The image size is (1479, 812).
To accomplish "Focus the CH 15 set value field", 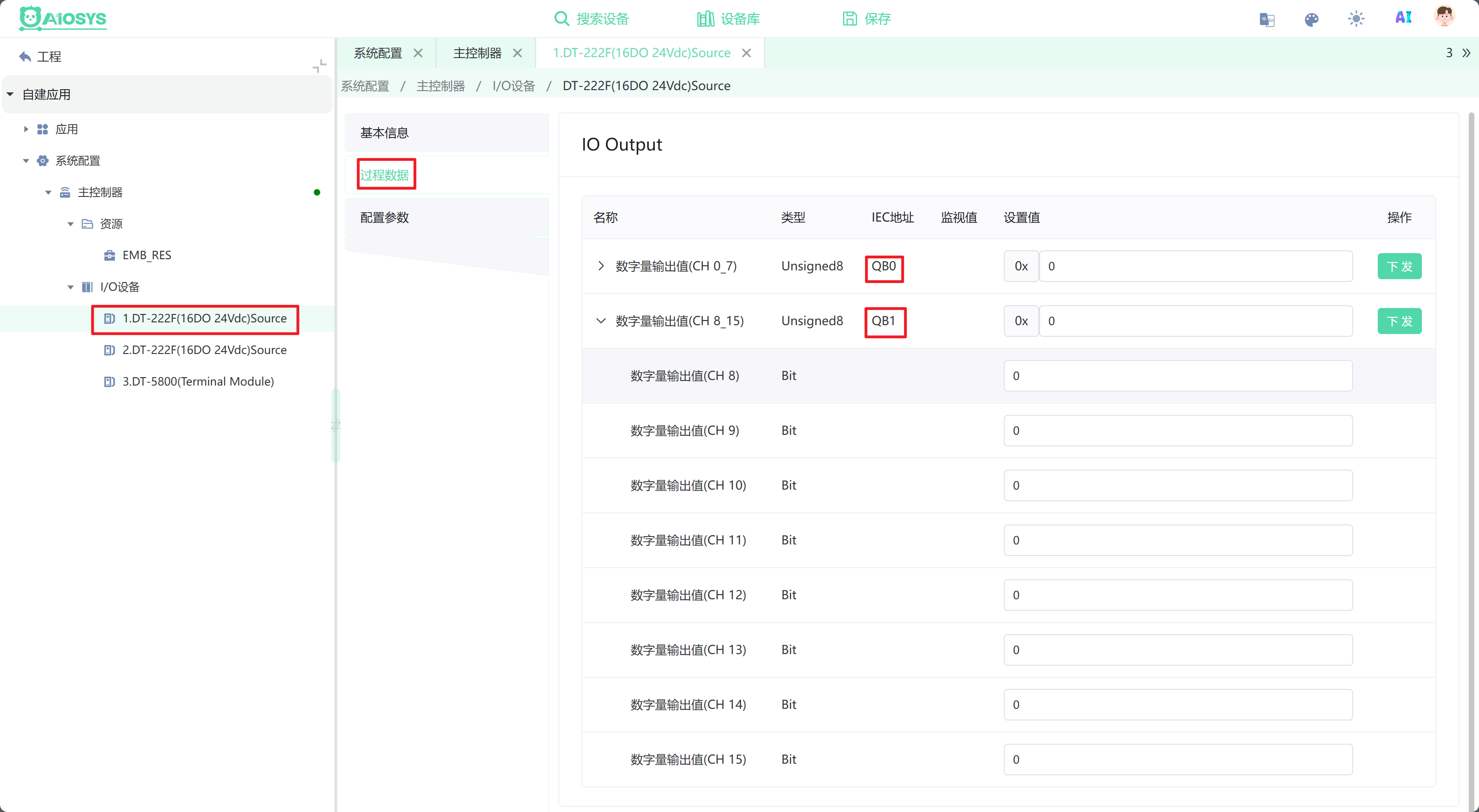I will point(1178,759).
